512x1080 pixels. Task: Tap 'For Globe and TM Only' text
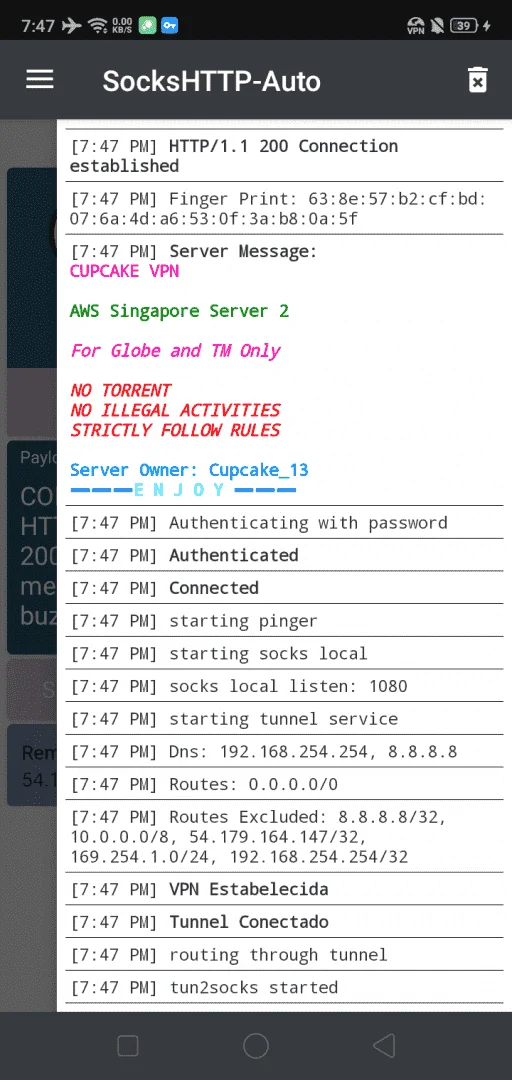tap(175, 351)
